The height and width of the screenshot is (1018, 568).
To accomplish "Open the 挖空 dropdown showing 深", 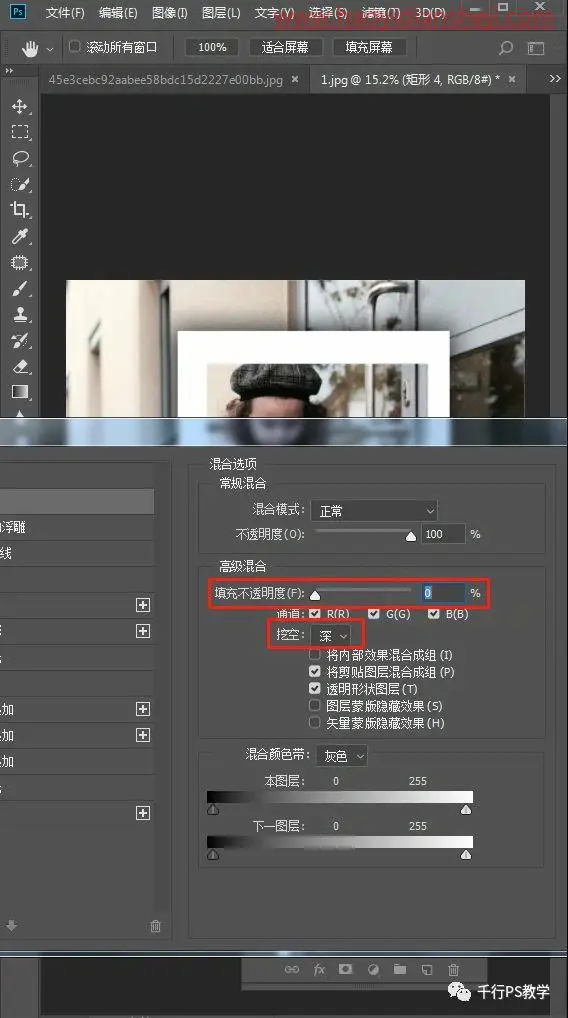I will tap(332, 636).
